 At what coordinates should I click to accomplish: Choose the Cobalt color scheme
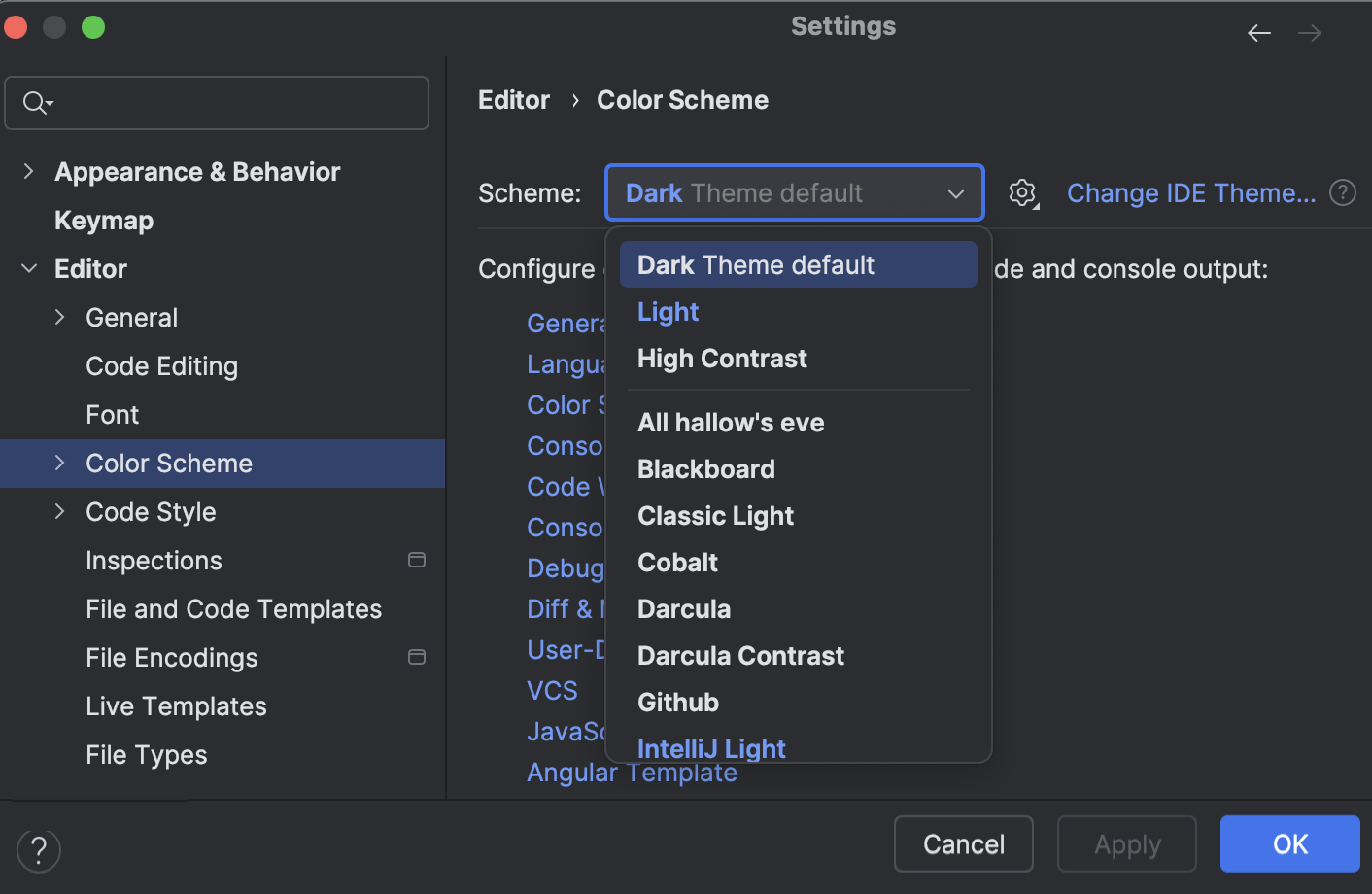click(677, 562)
